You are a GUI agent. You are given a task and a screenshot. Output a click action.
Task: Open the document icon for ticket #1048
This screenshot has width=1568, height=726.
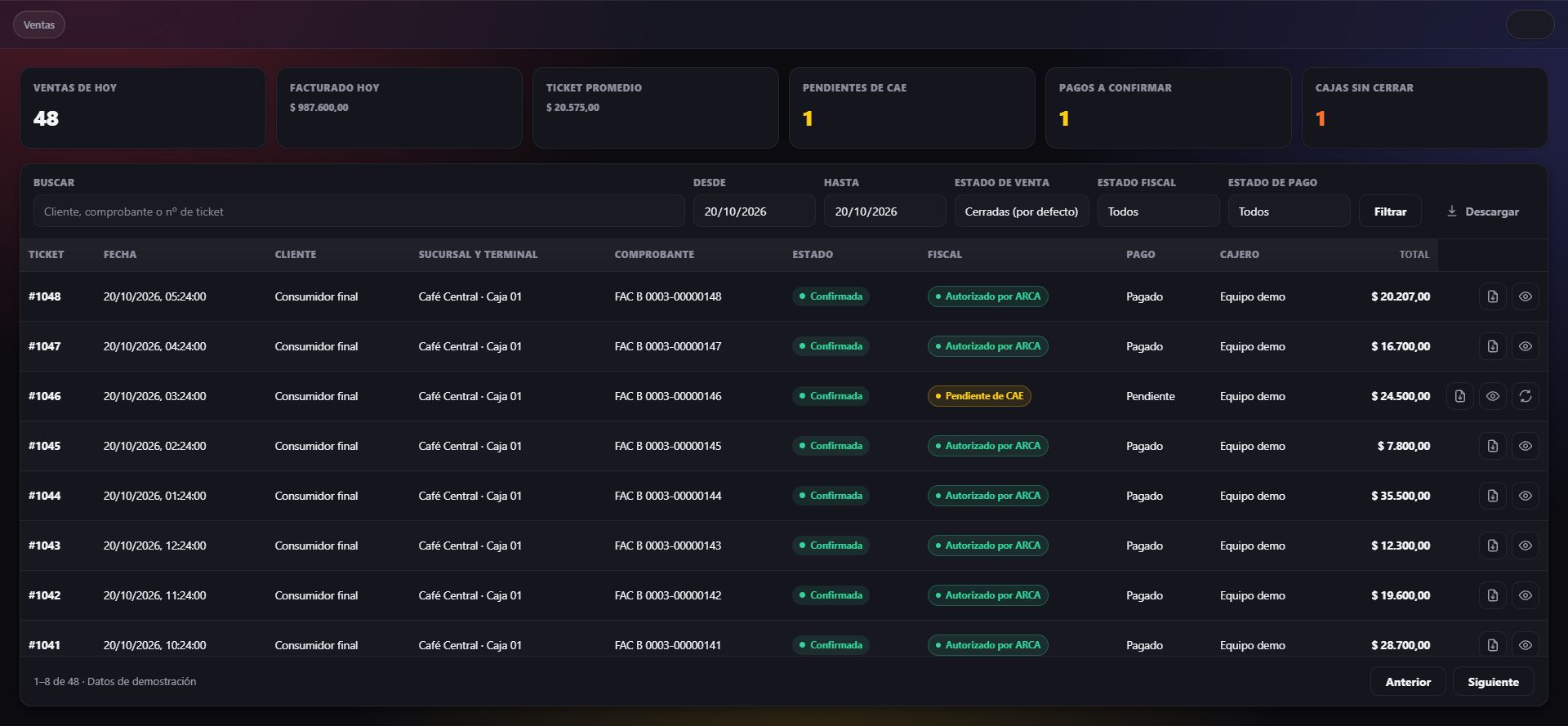pos(1492,296)
